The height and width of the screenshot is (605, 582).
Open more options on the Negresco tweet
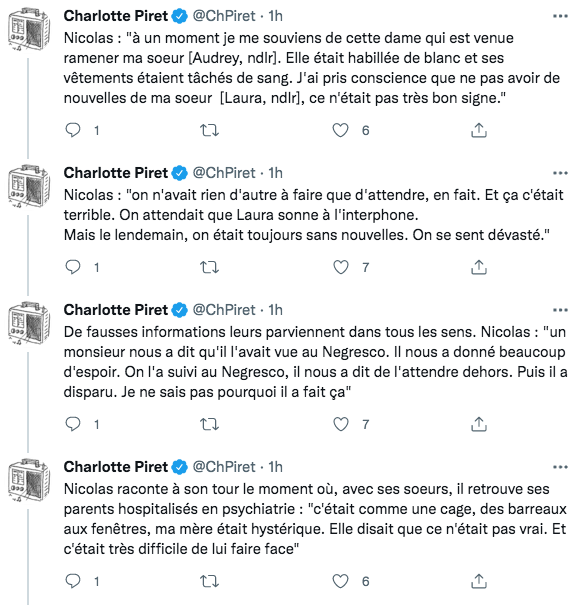click(x=560, y=310)
